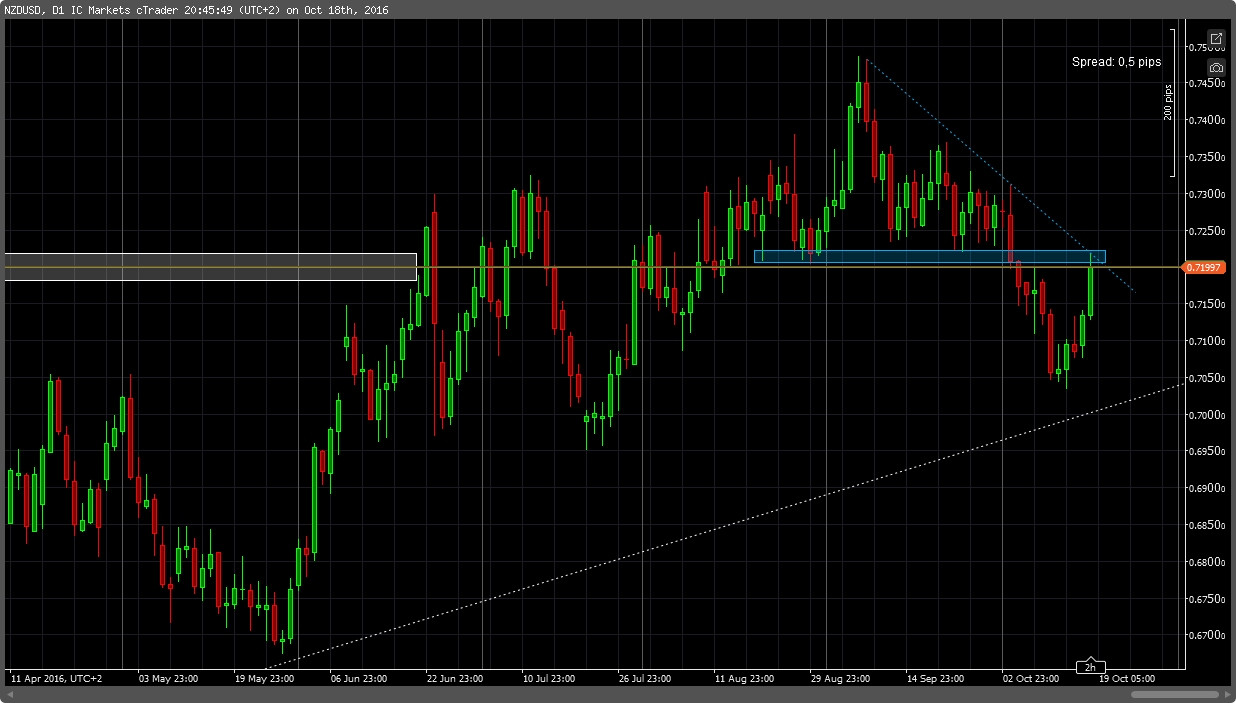
Task: Click the 0.68500 price axis label
Action: pyautogui.click(x=1205, y=525)
